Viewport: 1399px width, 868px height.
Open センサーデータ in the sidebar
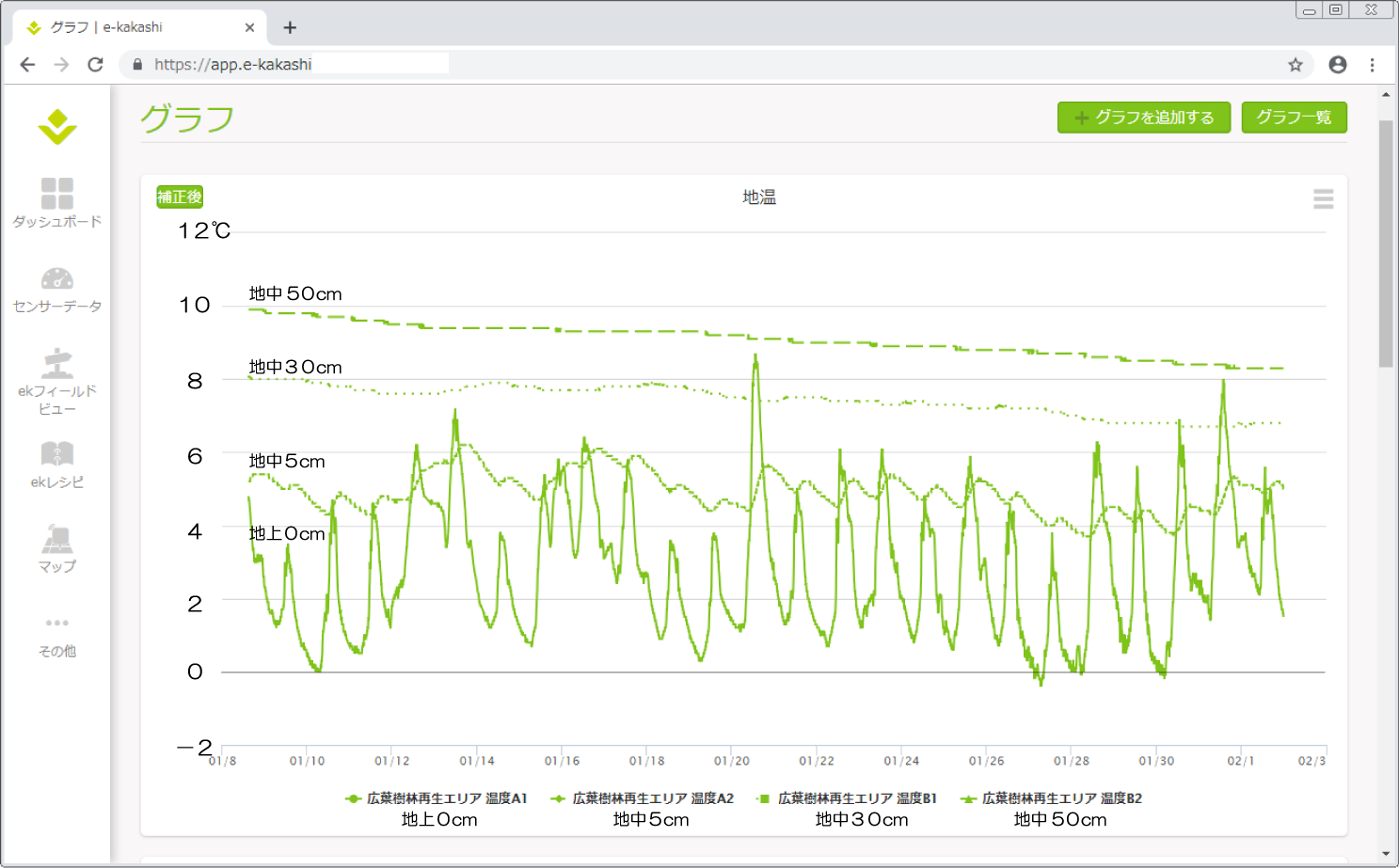tap(57, 290)
